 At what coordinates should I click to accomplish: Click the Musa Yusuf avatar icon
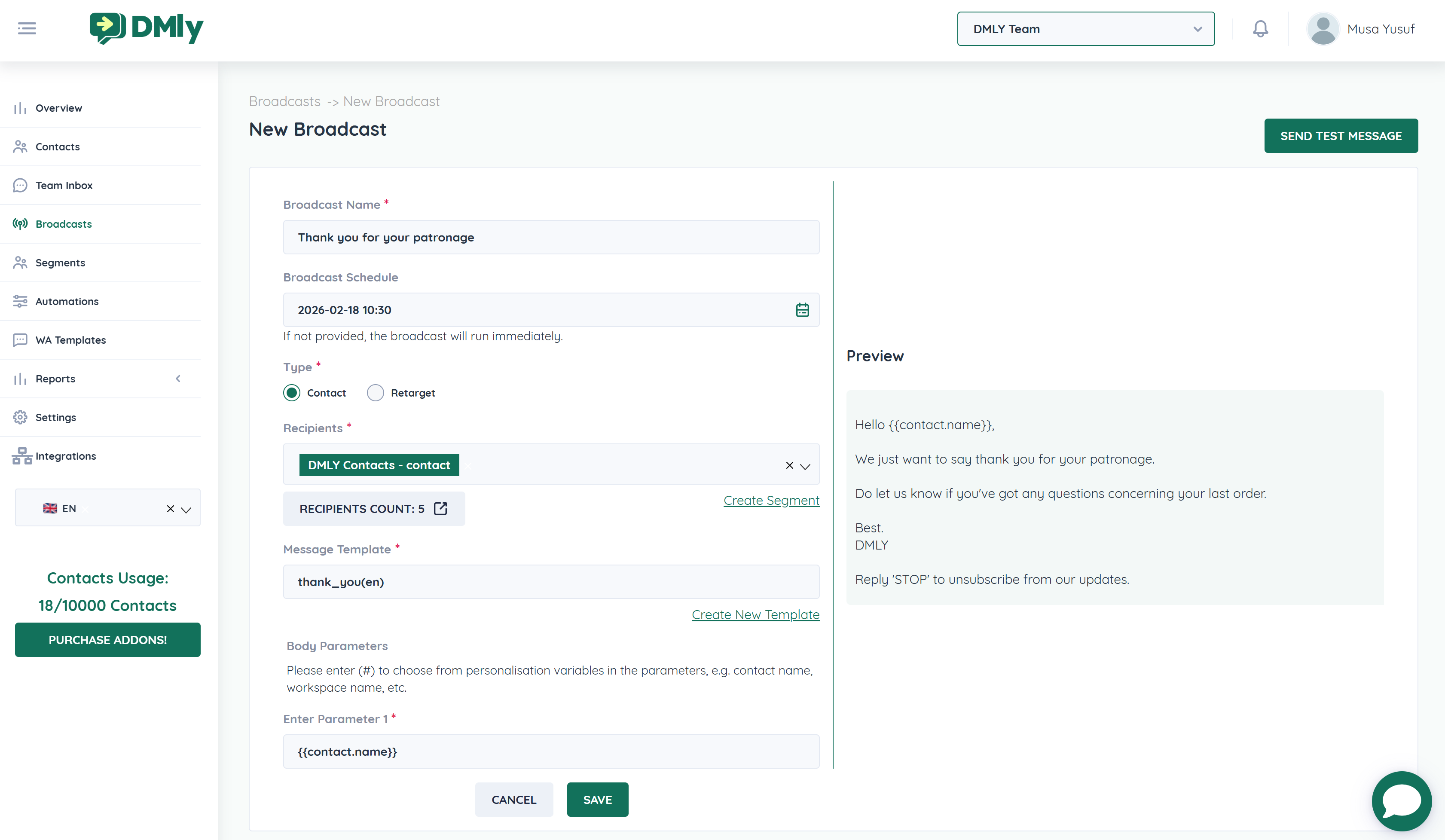[x=1323, y=29]
